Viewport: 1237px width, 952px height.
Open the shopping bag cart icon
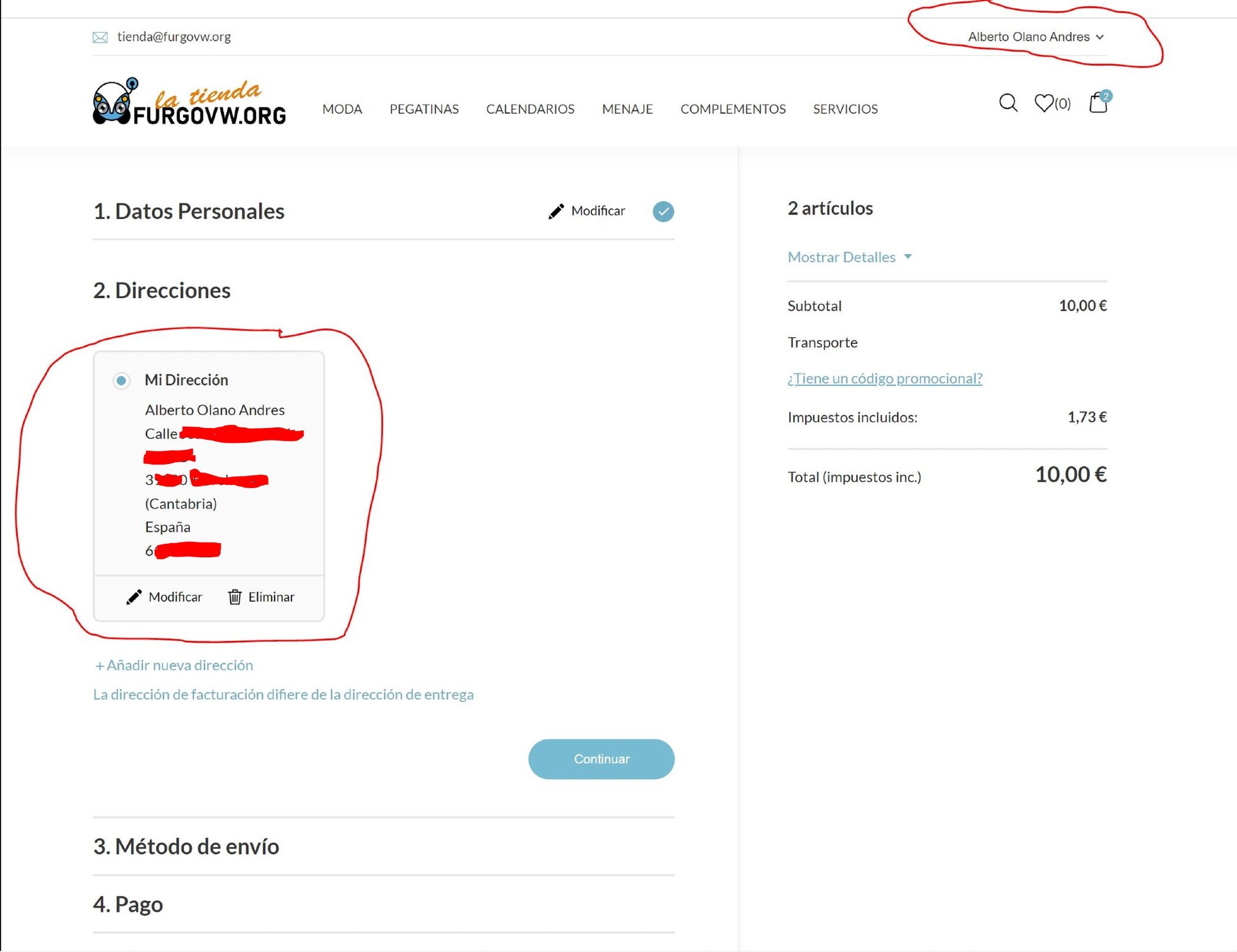pos(1099,102)
